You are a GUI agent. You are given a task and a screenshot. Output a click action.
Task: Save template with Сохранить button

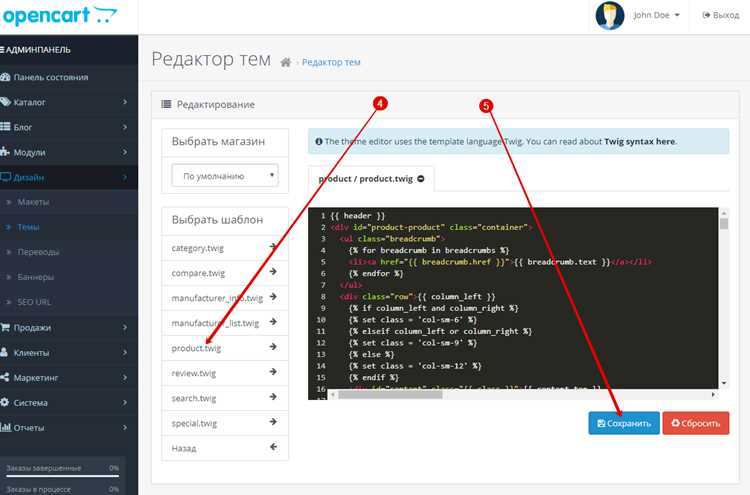coord(624,423)
